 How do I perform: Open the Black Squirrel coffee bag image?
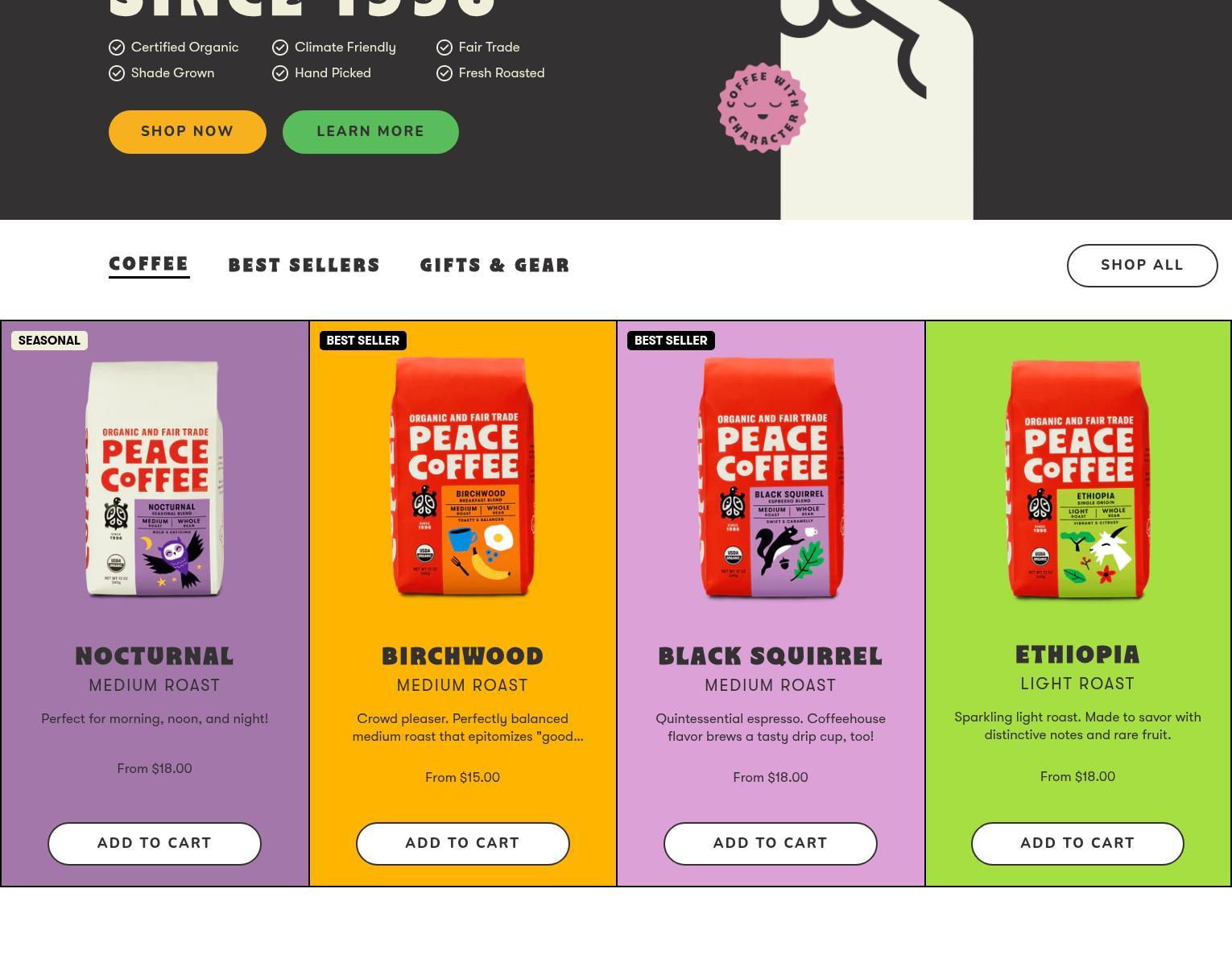coord(771,478)
